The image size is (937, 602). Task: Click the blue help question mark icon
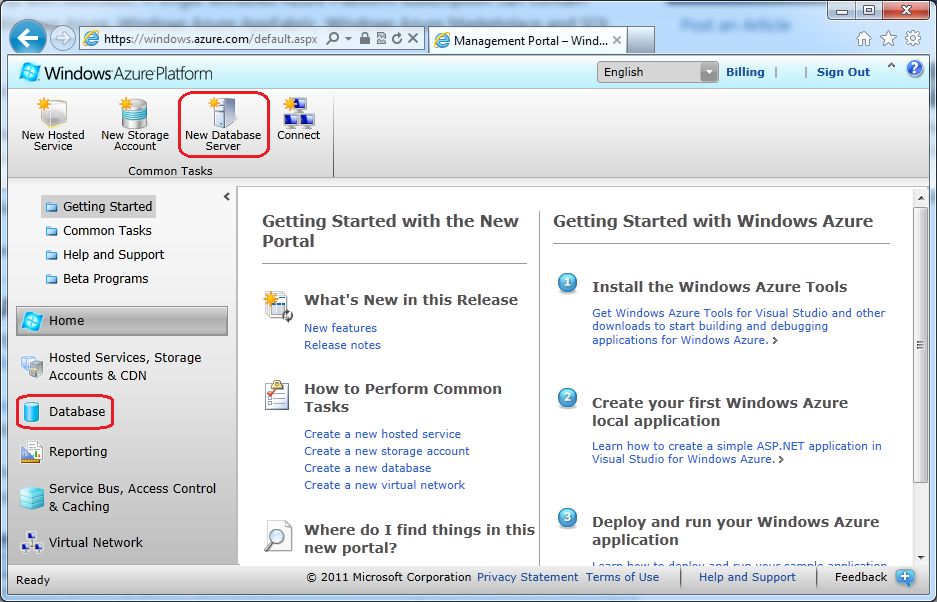point(914,68)
